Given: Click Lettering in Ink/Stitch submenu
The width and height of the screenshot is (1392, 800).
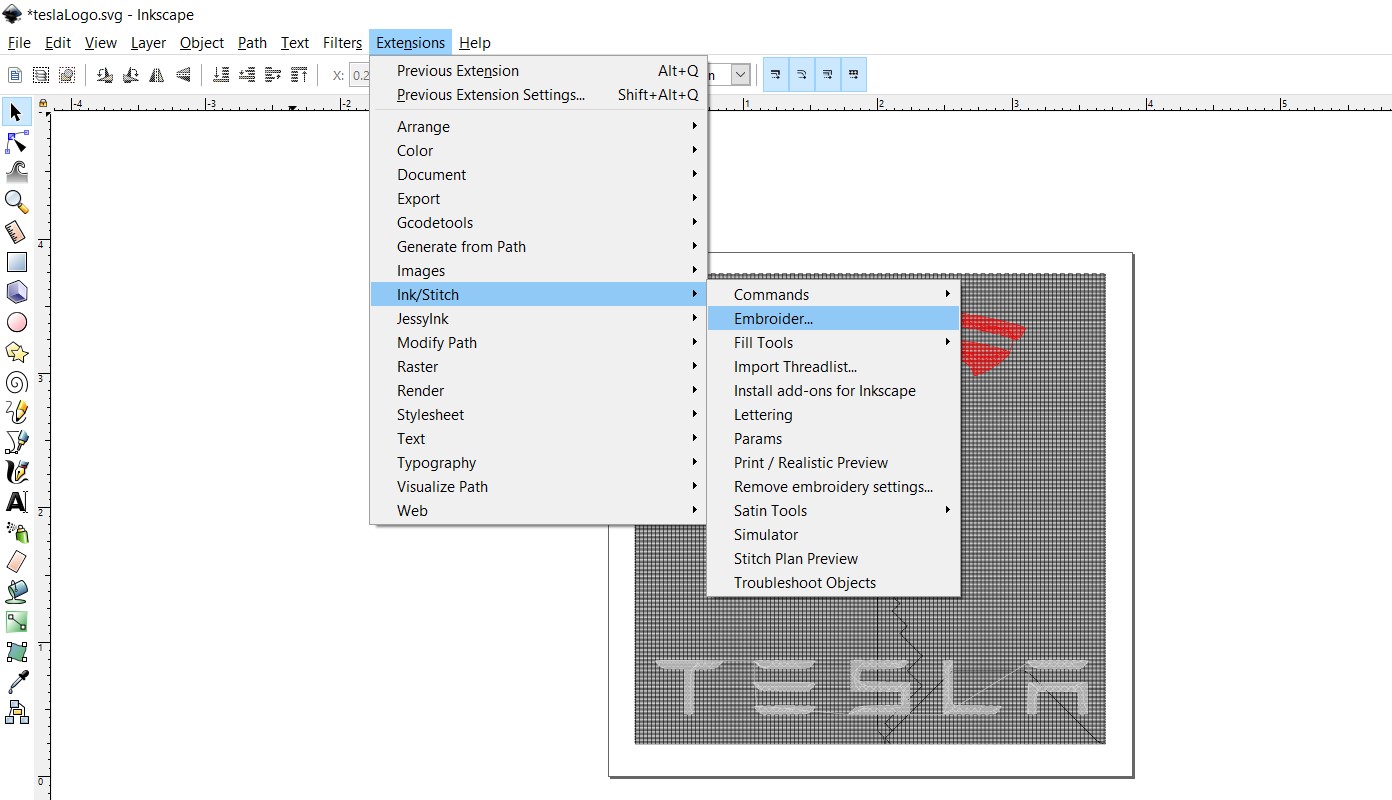Looking at the screenshot, I should pyautogui.click(x=834, y=415).
